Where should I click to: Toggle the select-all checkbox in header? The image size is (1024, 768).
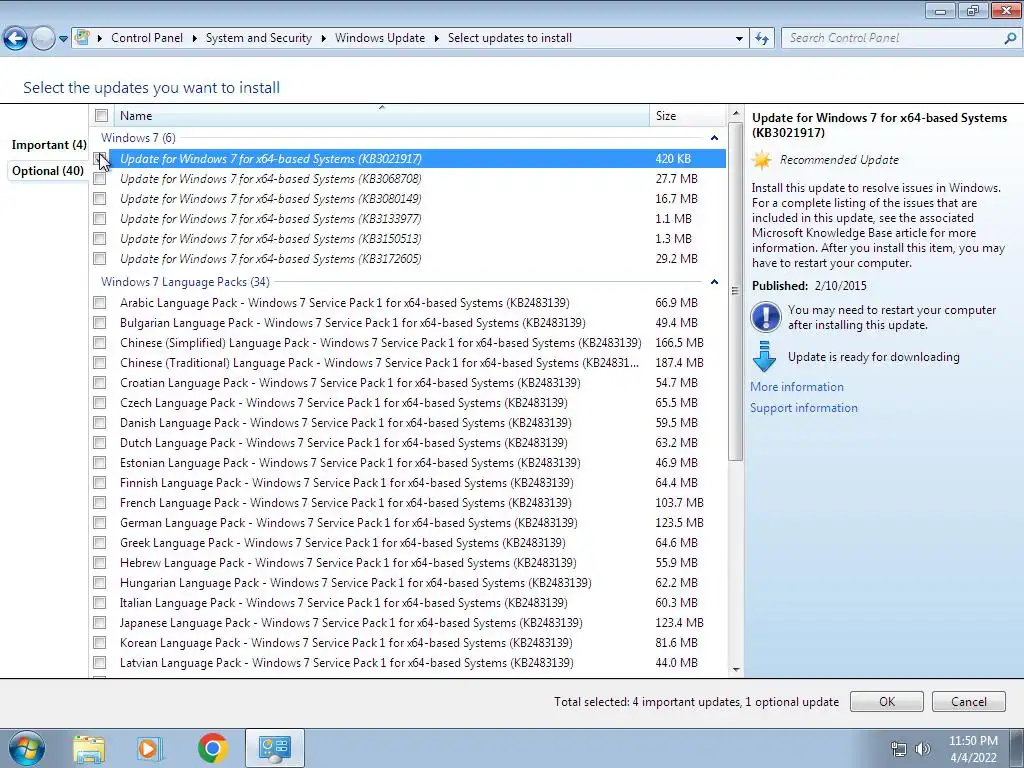(x=101, y=116)
